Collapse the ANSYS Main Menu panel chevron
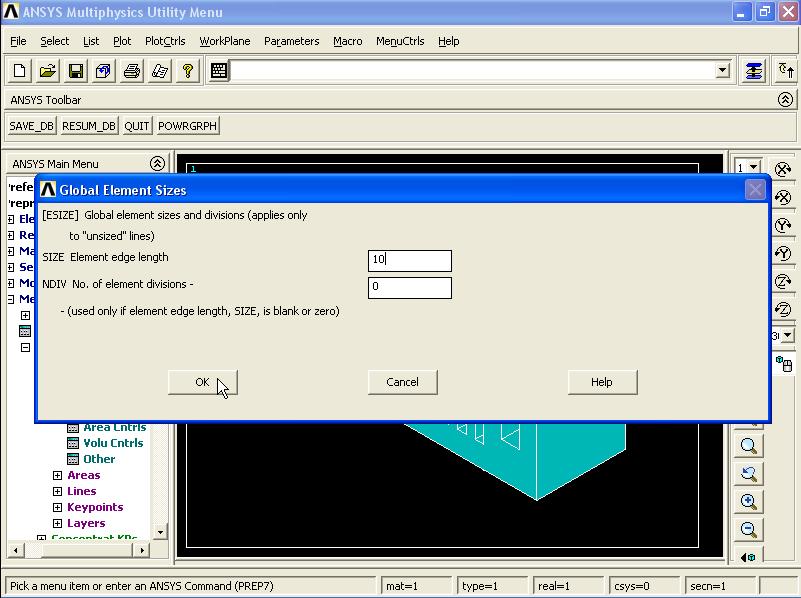Screen dimensions: 801x598 coord(155,163)
